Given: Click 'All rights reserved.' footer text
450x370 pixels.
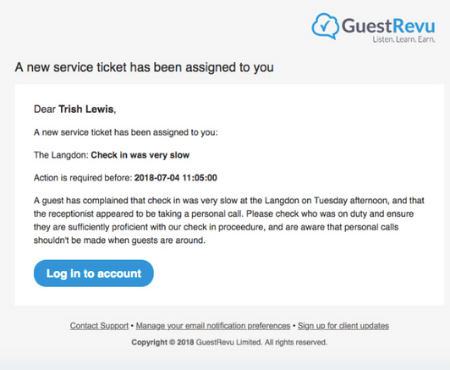Looking at the screenshot, I should (296, 342).
